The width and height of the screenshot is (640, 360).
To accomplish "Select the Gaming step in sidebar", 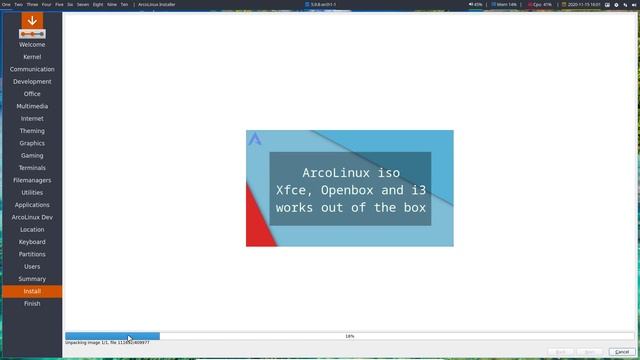I will pyautogui.click(x=32, y=156).
